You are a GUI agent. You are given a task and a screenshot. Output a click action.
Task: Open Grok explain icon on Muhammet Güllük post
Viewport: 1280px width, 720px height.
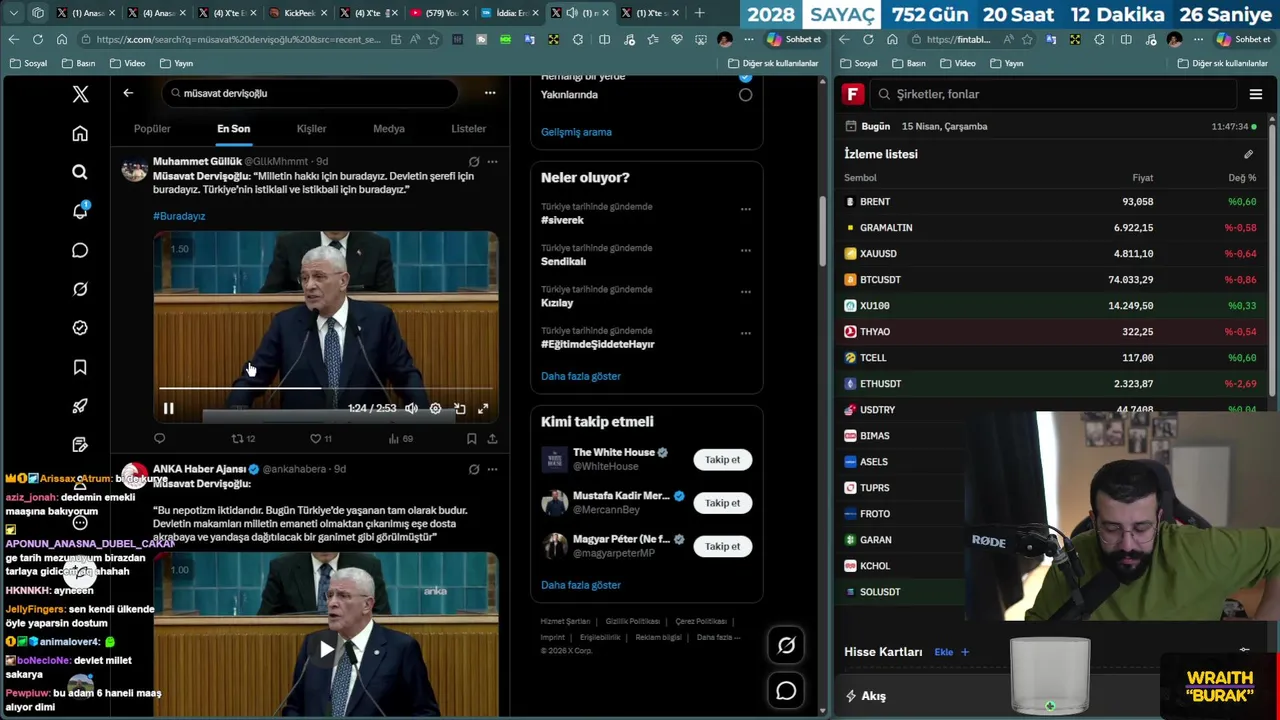point(474,161)
